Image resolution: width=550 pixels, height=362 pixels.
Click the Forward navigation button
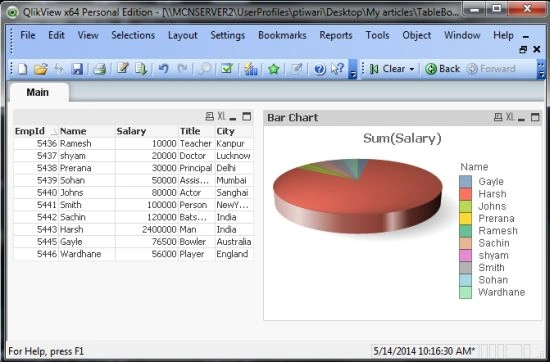[491, 69]
